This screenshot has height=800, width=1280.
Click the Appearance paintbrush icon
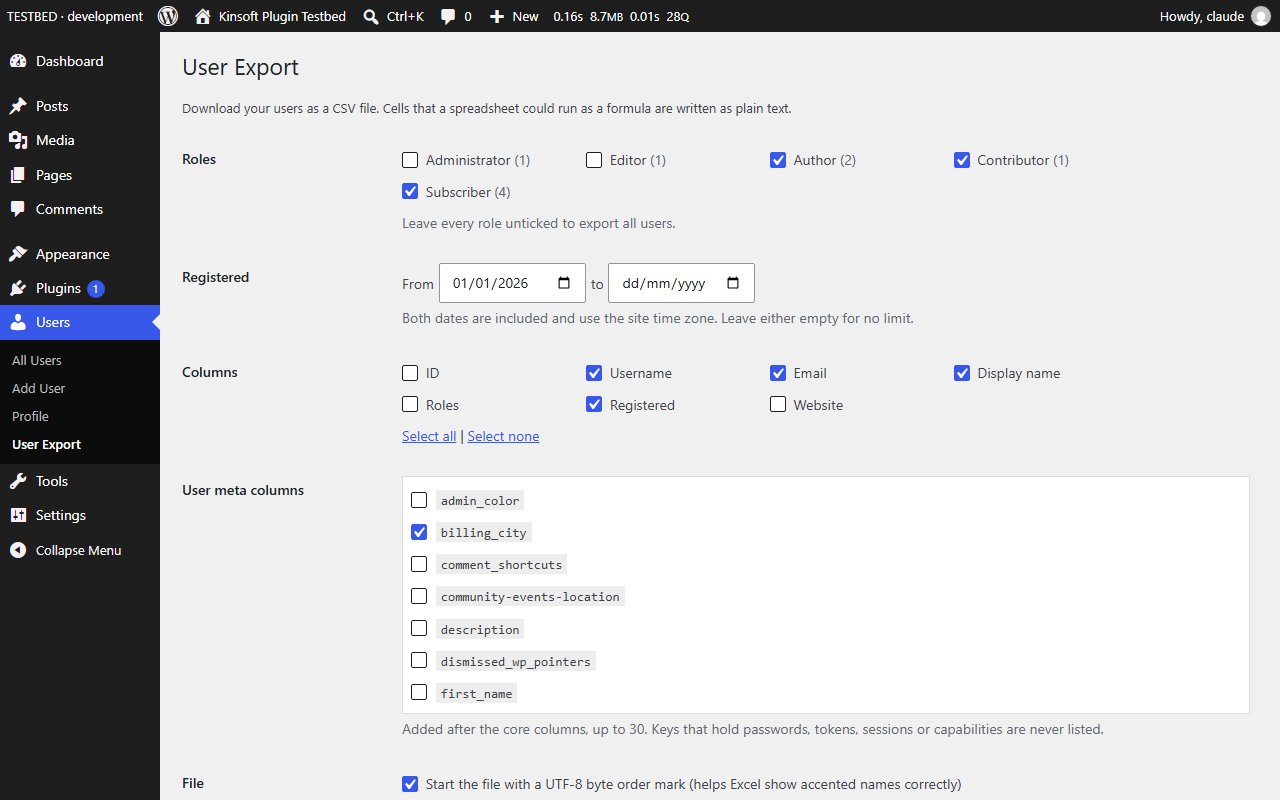pyautogui.click(x=18, y=254)
